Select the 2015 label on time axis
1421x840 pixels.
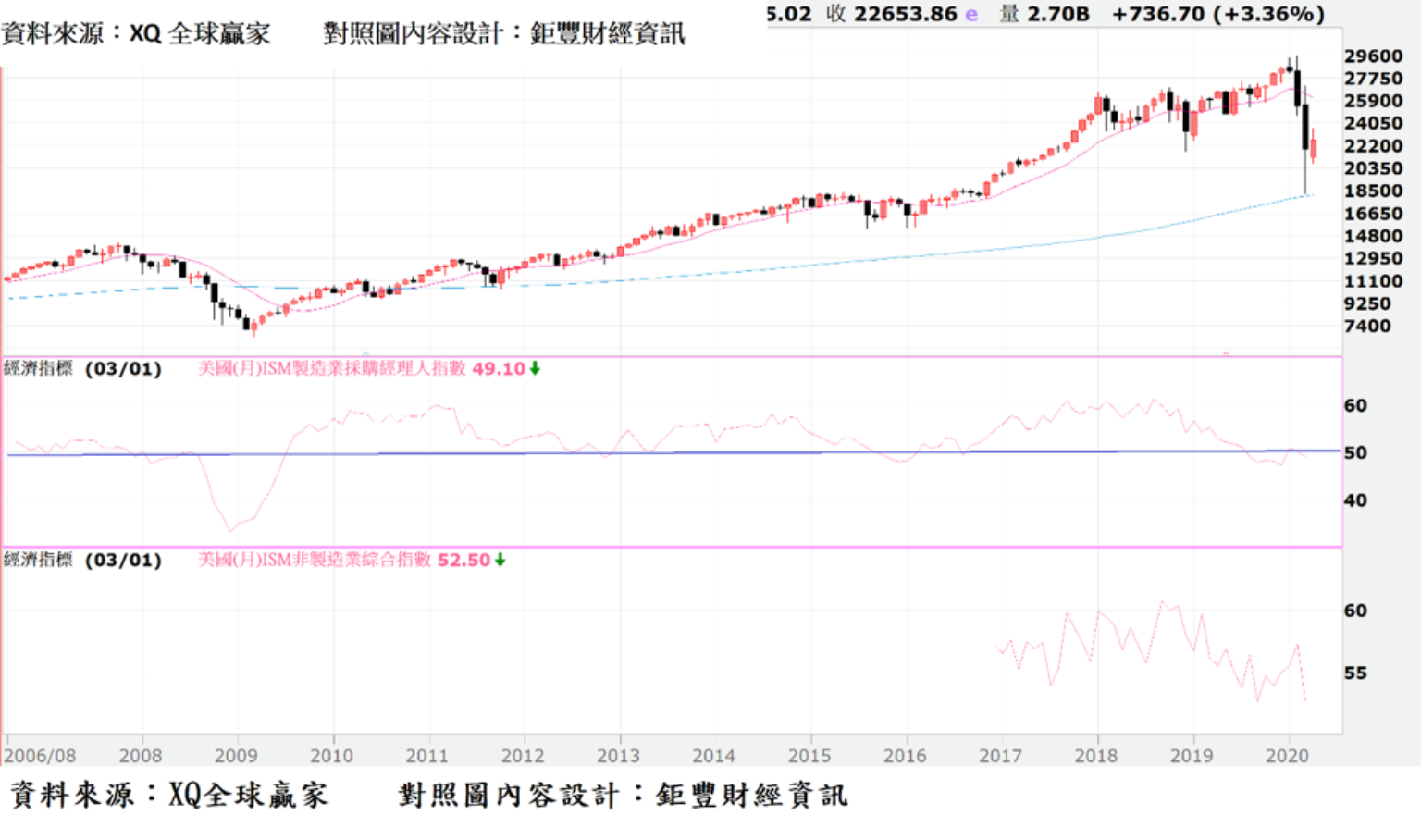point(809,756)
